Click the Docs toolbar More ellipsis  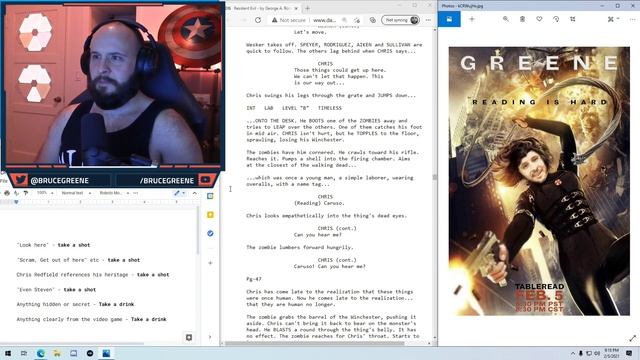(136, 193)
